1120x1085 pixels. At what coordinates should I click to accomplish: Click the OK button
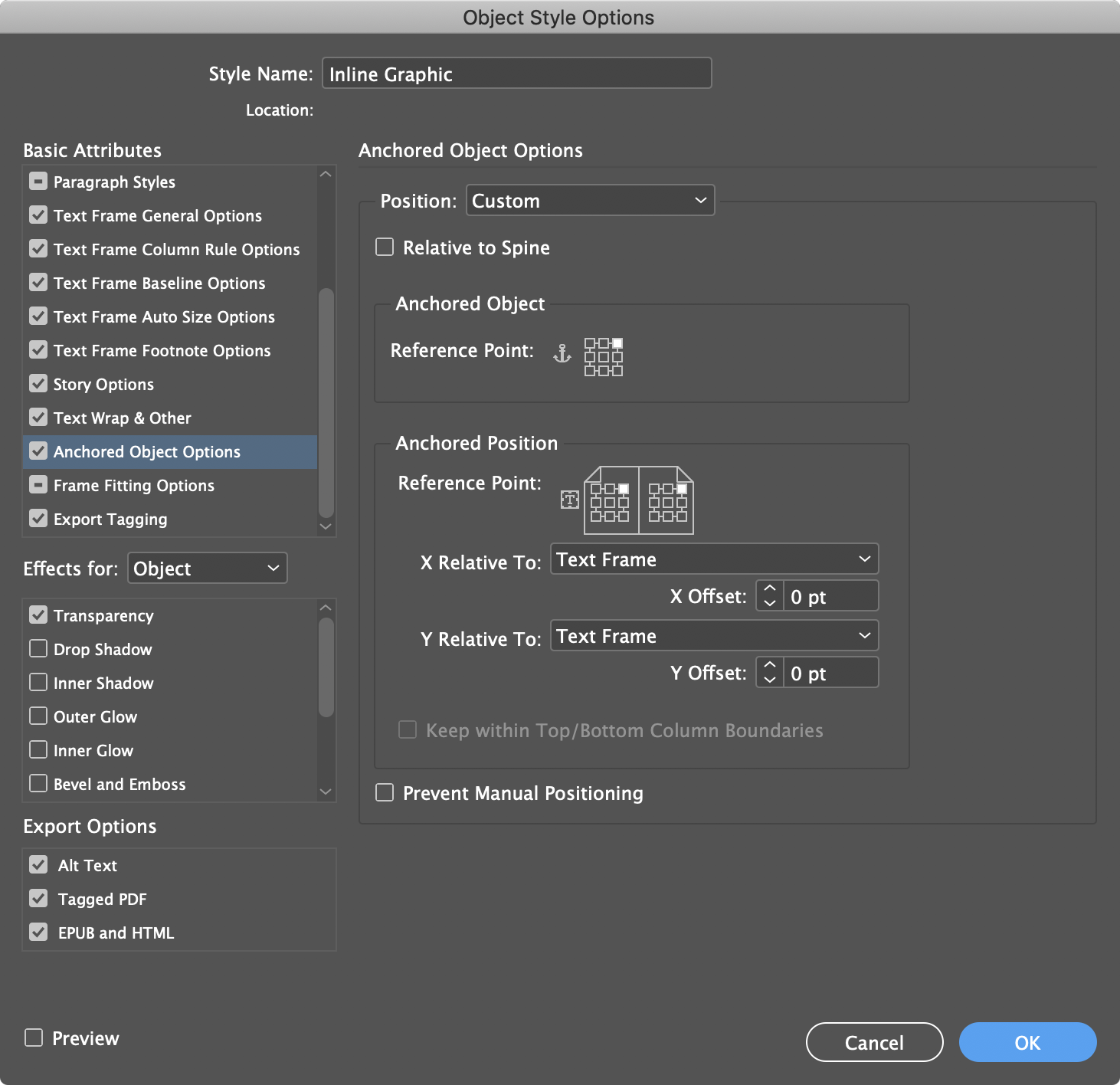point(1027,1042)
